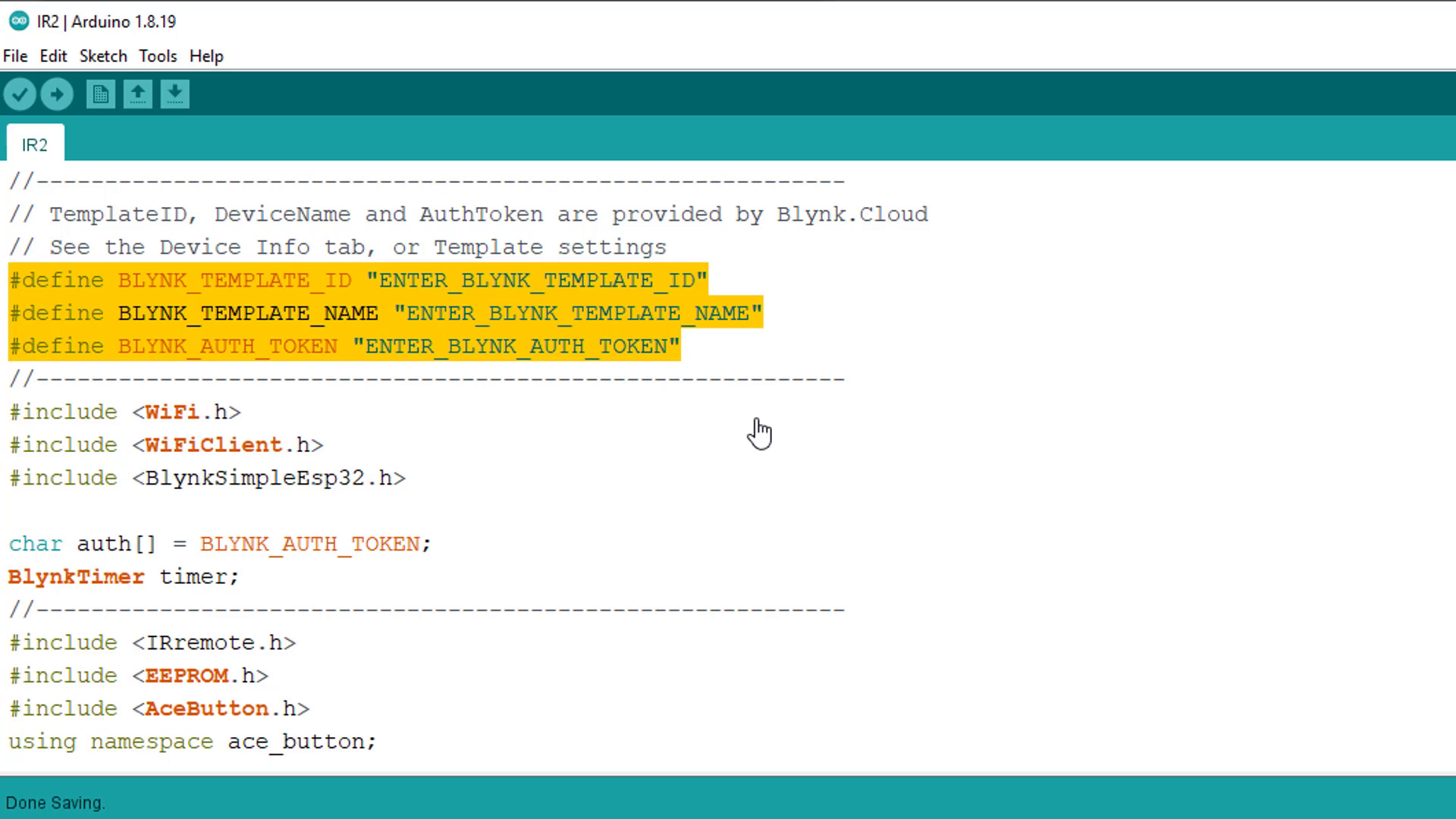Viewport: 1456px width, 819px height.
Task: Click the BLYNK_TEMPLATE_NAME macro name
Action: 248,313
